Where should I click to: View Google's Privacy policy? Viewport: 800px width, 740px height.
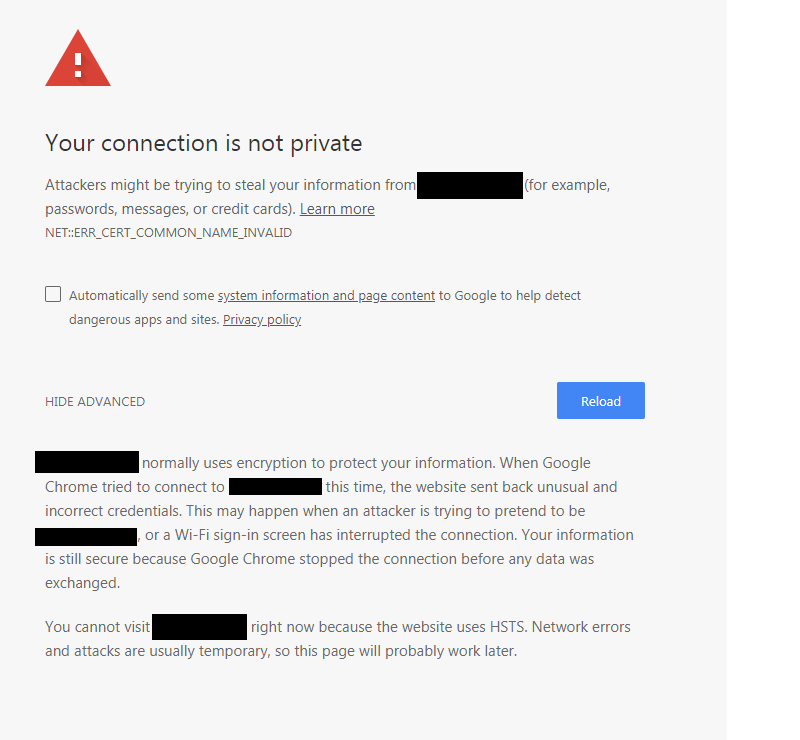pos(261,319)
